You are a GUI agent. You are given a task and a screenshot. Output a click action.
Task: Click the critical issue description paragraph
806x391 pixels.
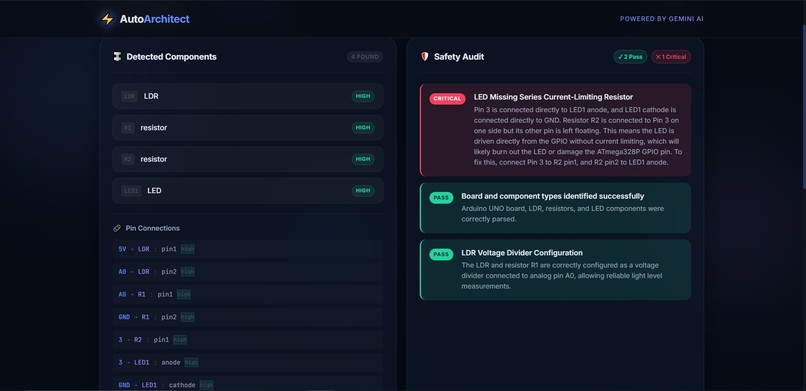coord(578,136)
